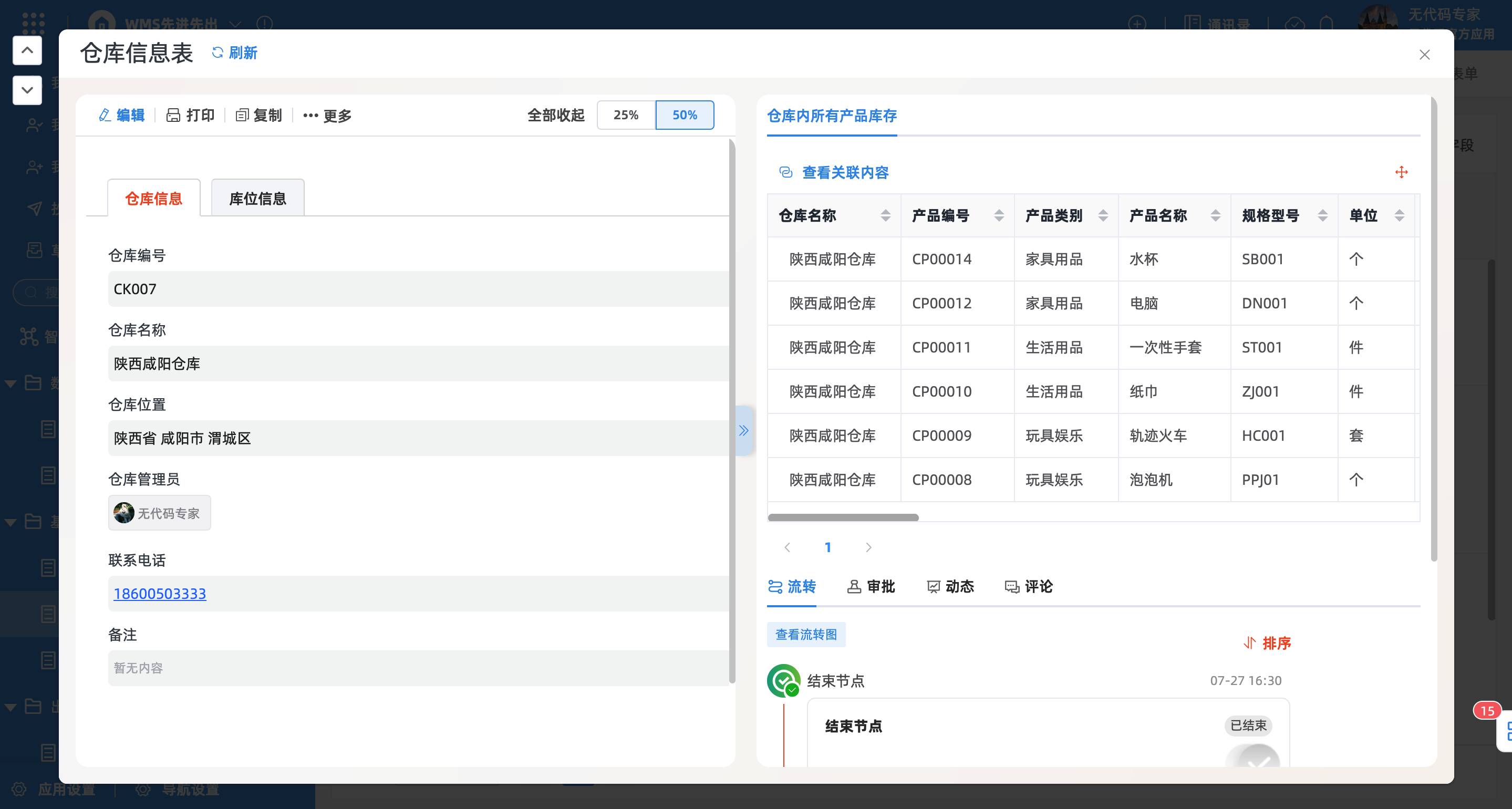
Task: Click the refresh icon beside 仓库信息表
Action: 218,53
